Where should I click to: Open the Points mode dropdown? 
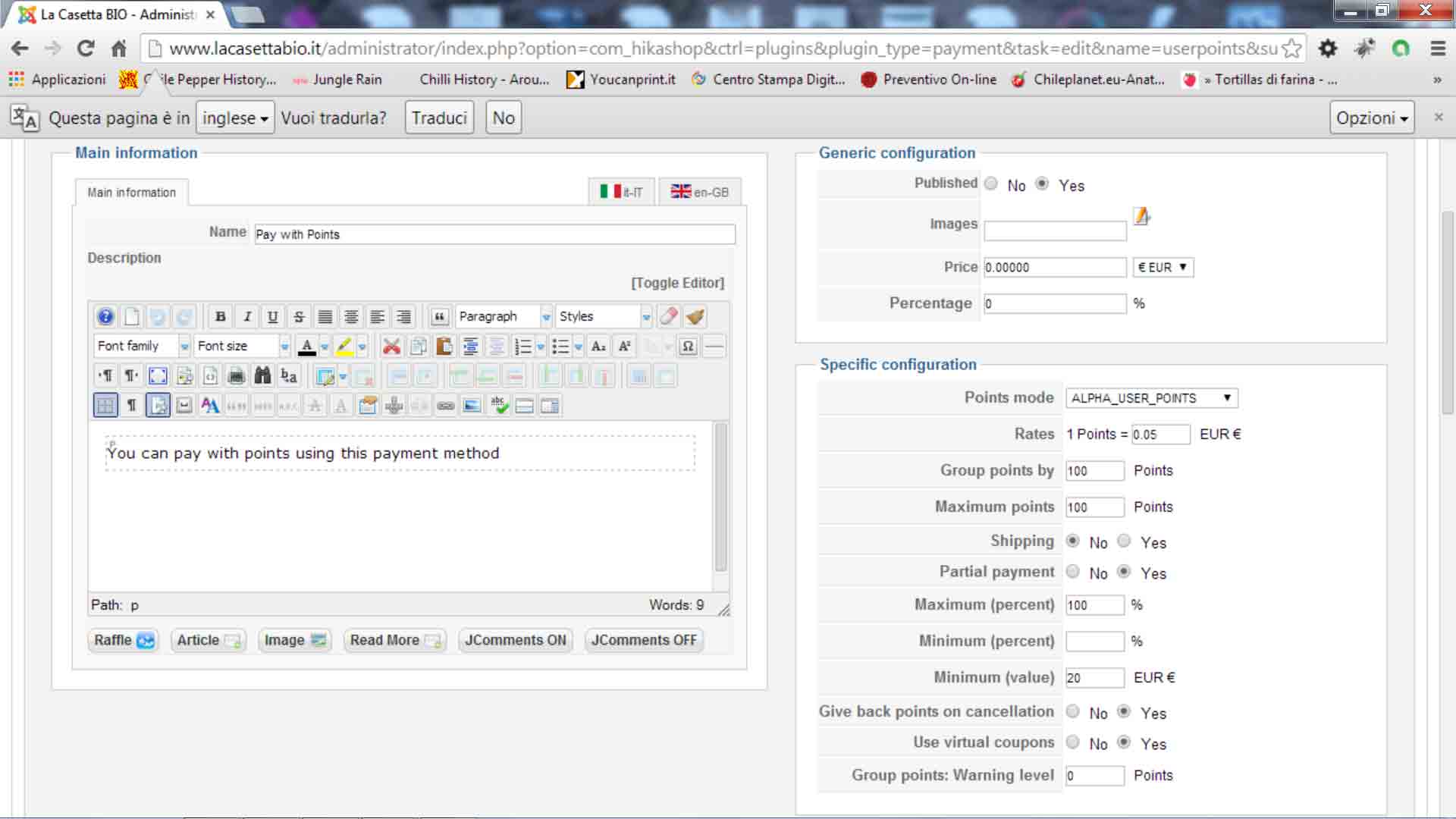(x=1151, y=398)
